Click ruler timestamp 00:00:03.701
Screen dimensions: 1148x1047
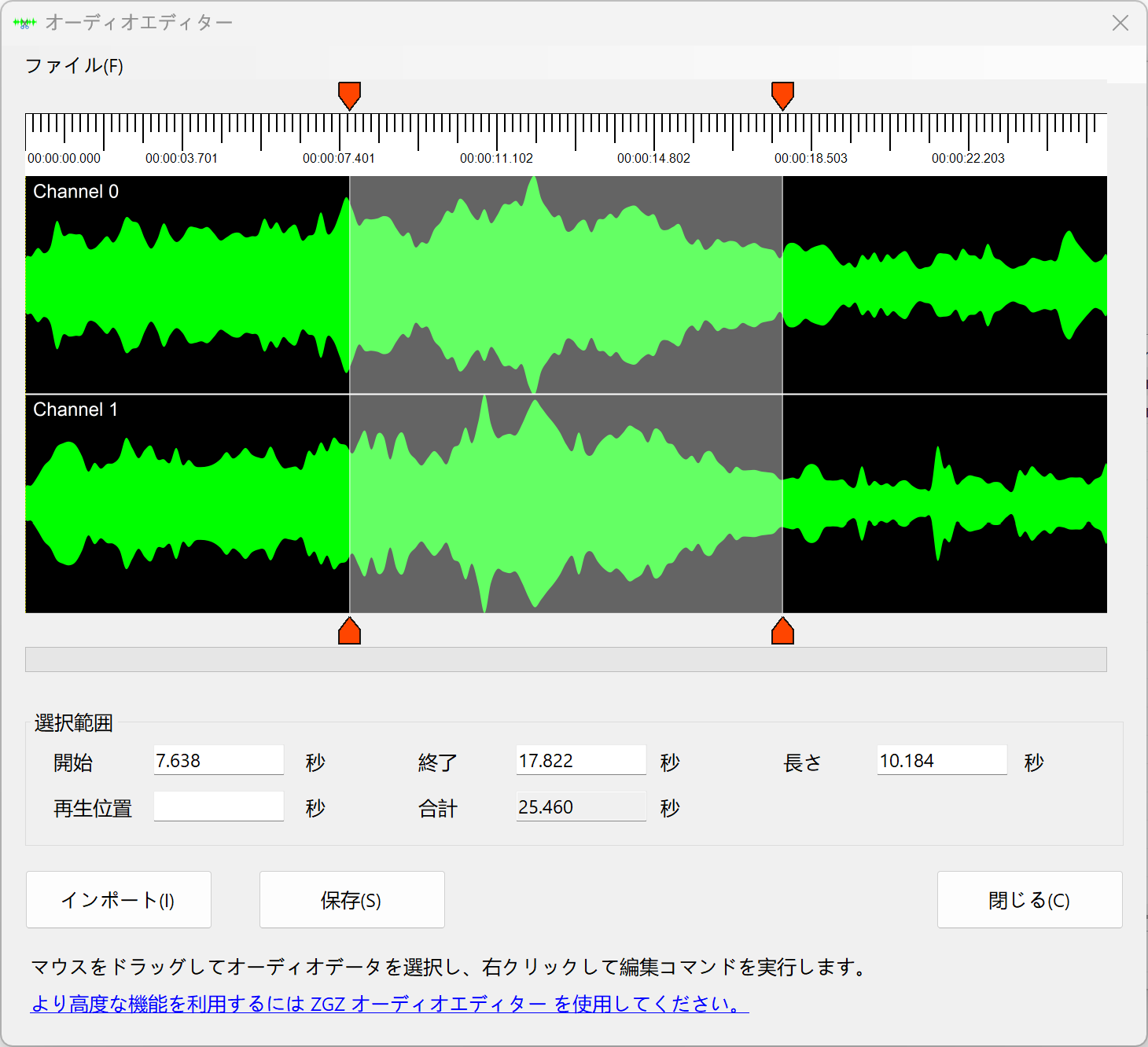click(x=182, y=158)
